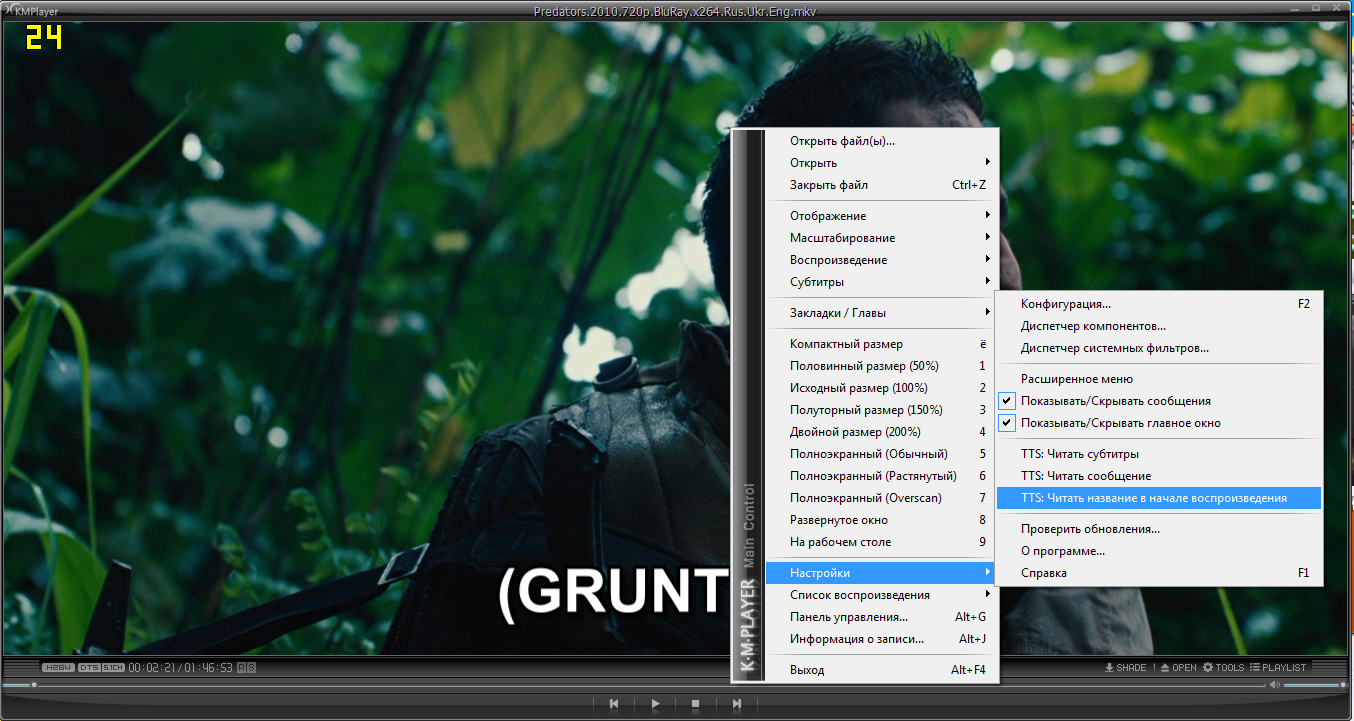
Task: Click the SHADE button
Action: (1126, 667)
